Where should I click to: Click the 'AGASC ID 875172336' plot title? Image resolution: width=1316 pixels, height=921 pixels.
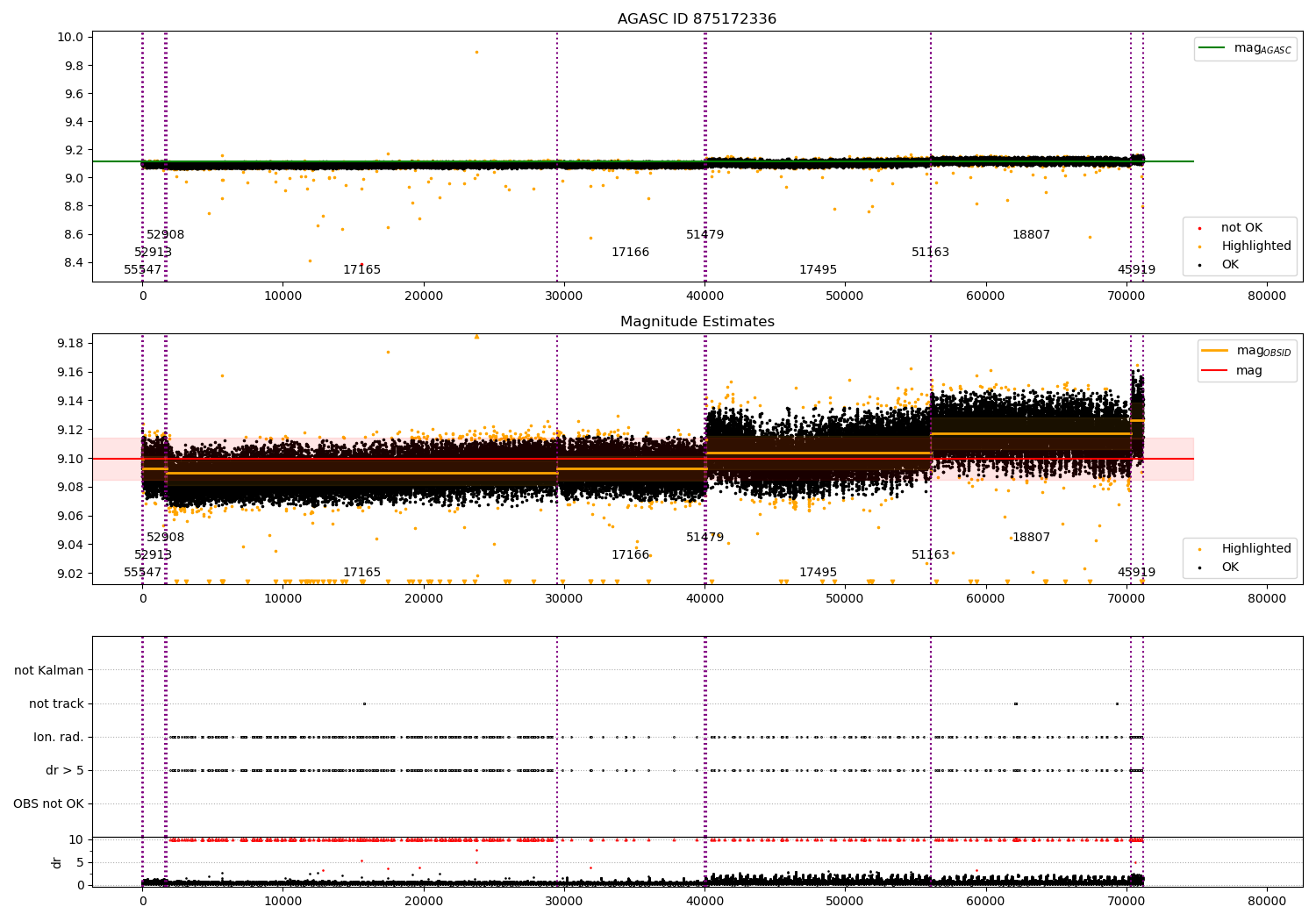(697, 19)
